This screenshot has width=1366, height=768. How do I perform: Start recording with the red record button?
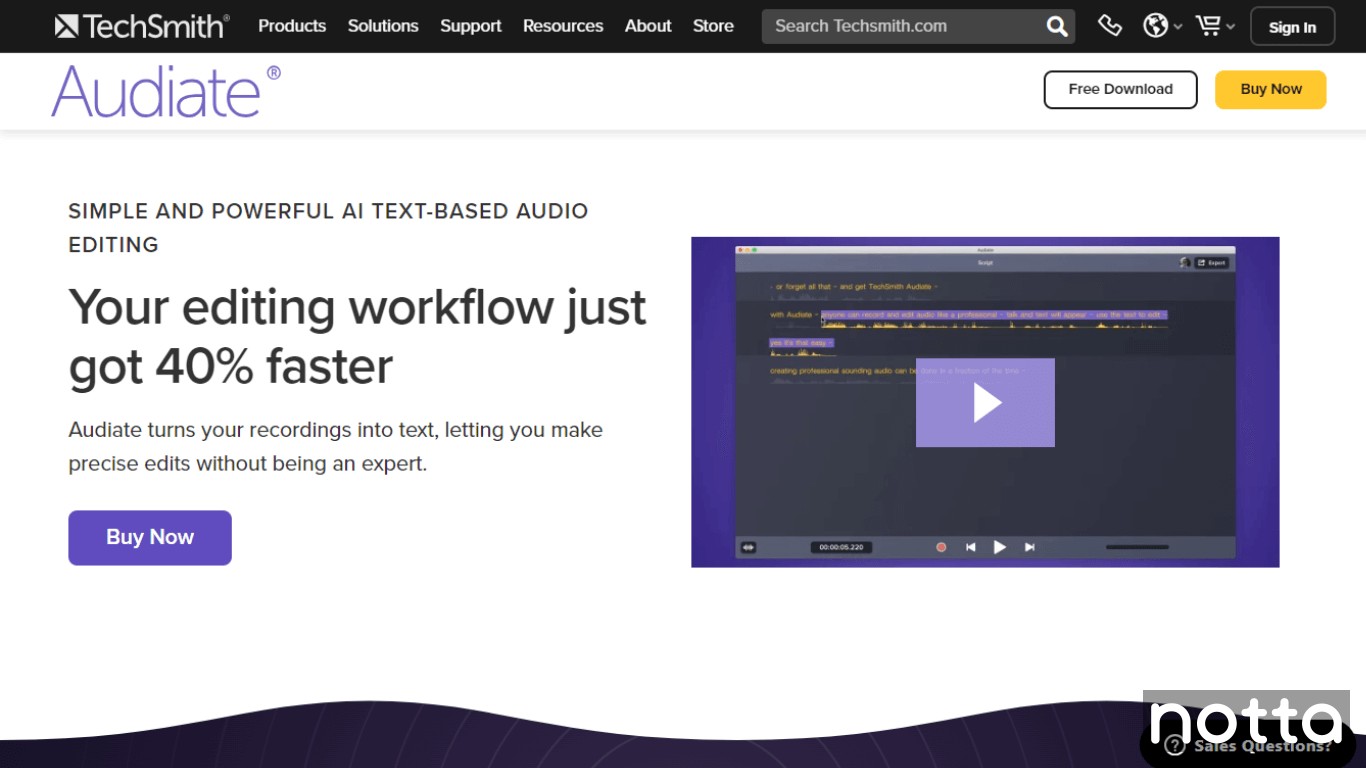pos(941,547)
